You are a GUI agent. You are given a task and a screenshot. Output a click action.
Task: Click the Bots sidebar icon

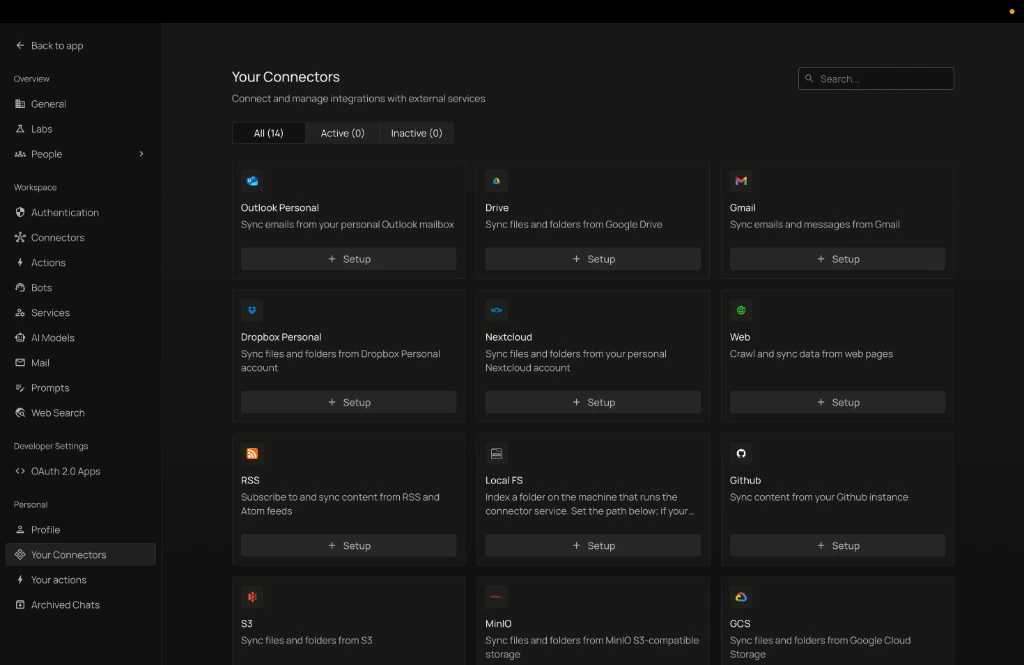(20, 287)
